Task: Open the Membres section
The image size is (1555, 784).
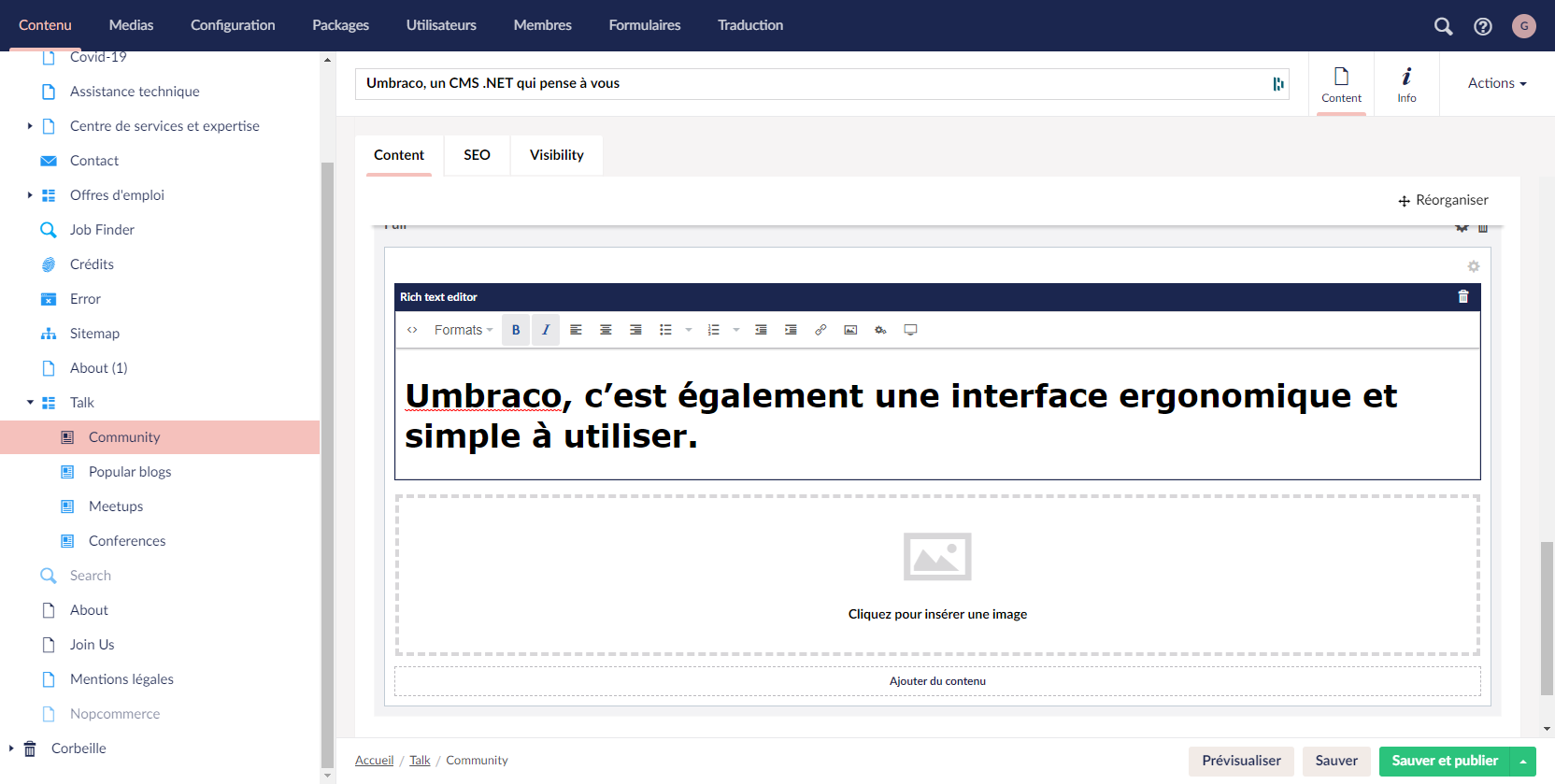Action: point(542,25)
